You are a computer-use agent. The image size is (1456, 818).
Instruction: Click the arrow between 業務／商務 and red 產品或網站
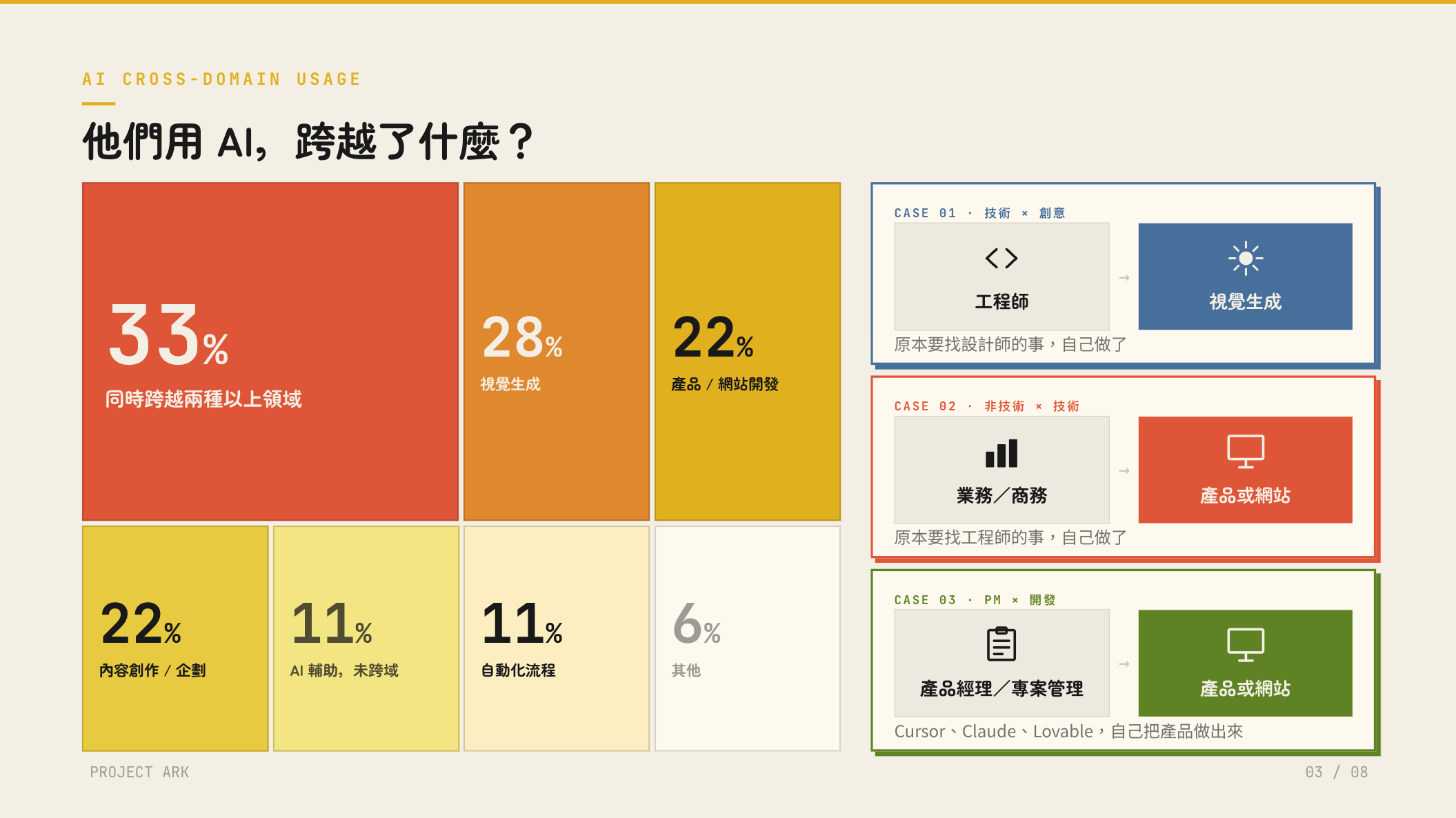(1124, 471)
